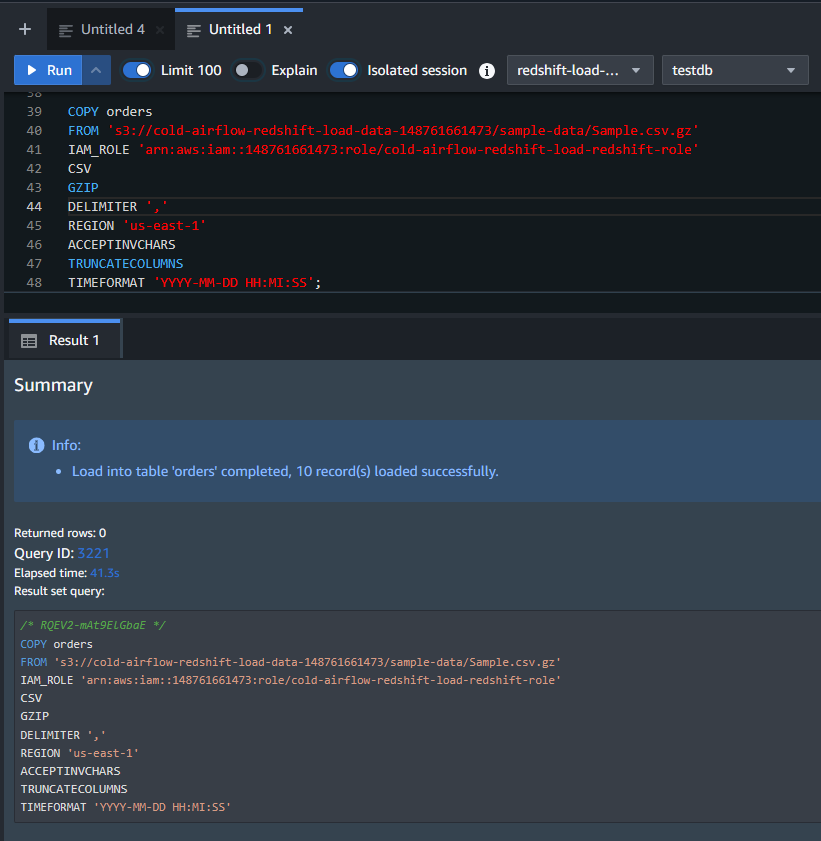Switch to the Untitled 4 tab
821x841 pixels.
(x=112, y=30)
